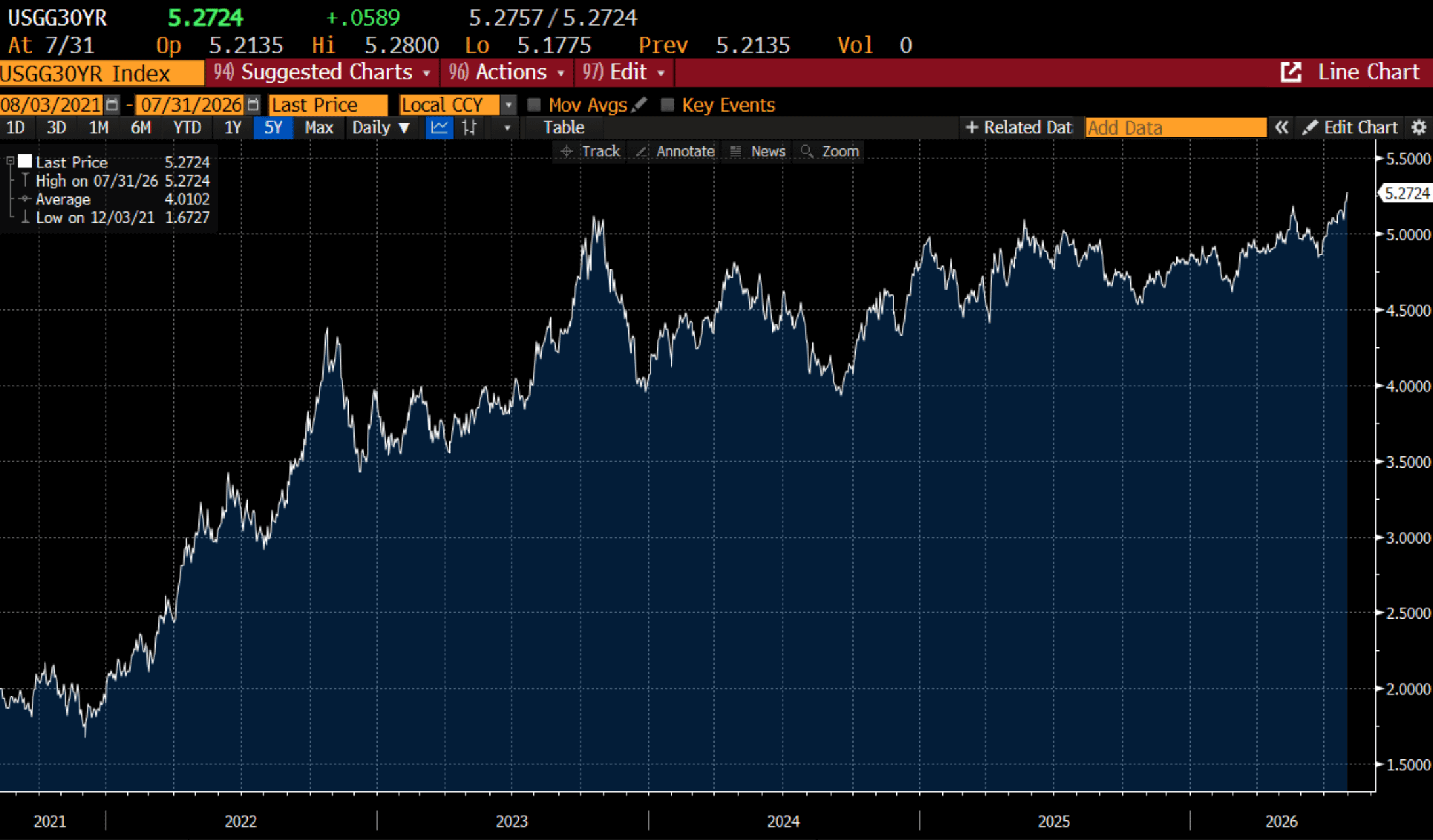Screen dimensions: 1433x840
Task: Click the Prev 5.2135 value
Action: pos(715,45)
